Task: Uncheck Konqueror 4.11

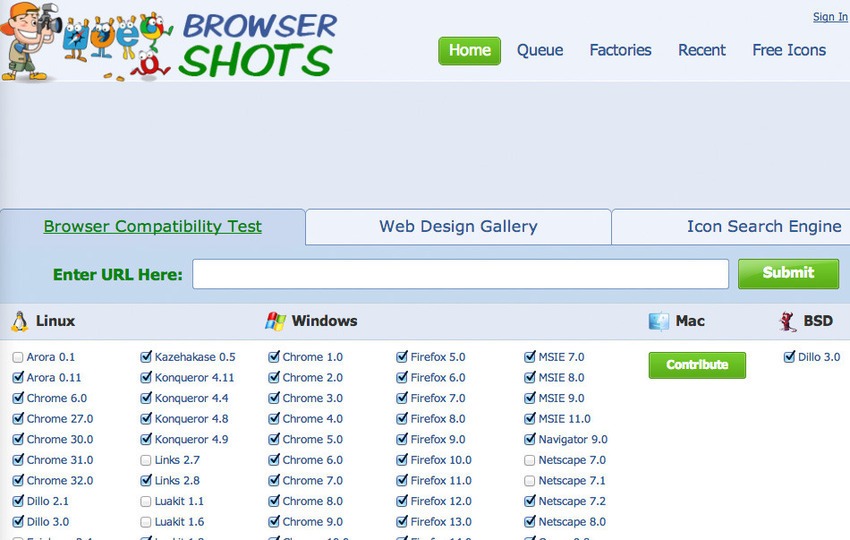Action: coord(146,378)
